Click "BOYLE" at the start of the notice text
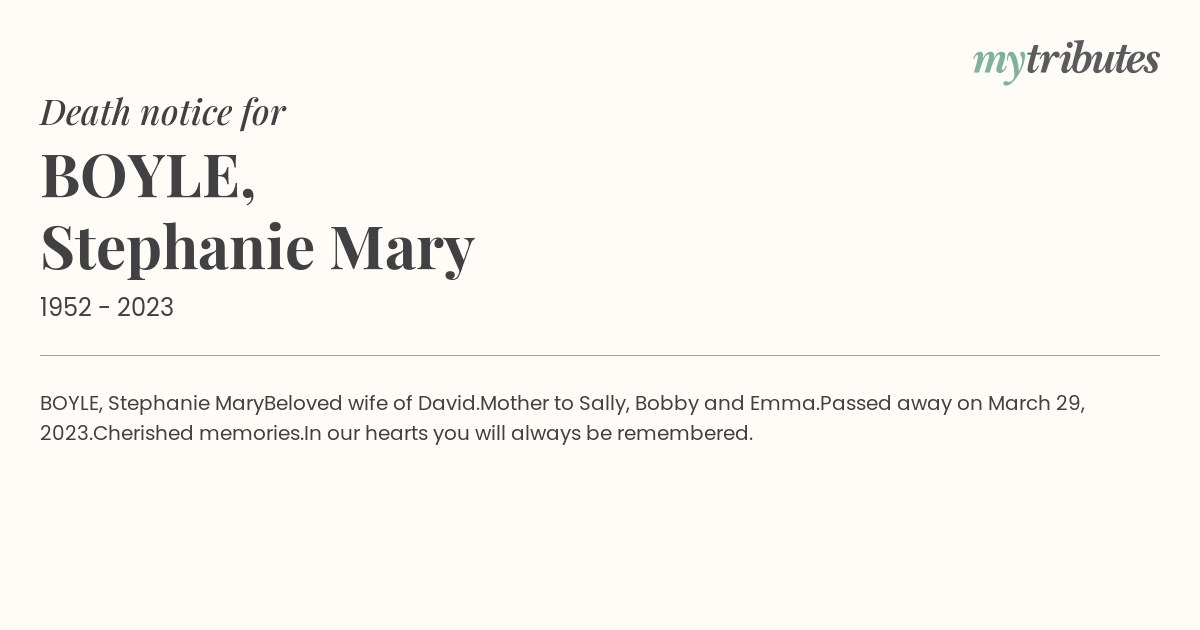Image resolution: width=1200 pixels, height=630 pixels. click(69, 404)
